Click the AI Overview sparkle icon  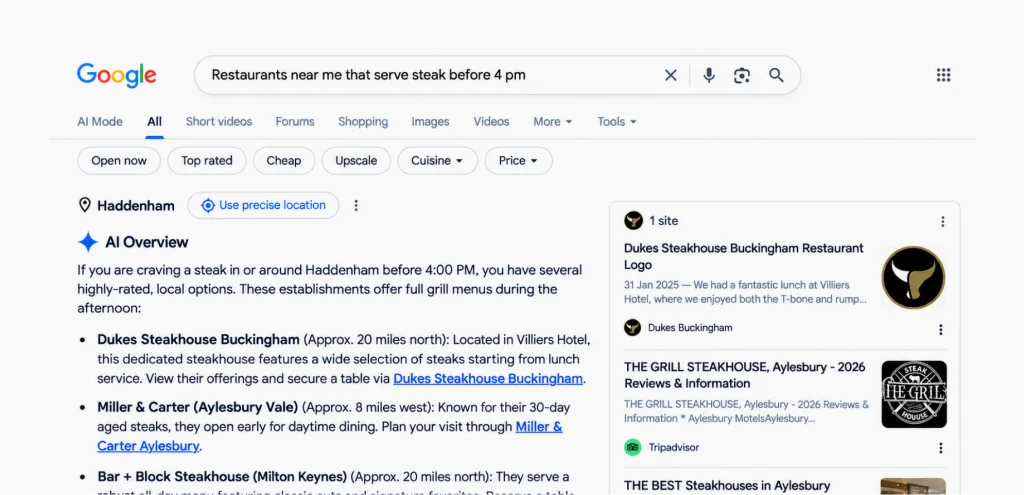click(x=88, y=242)
